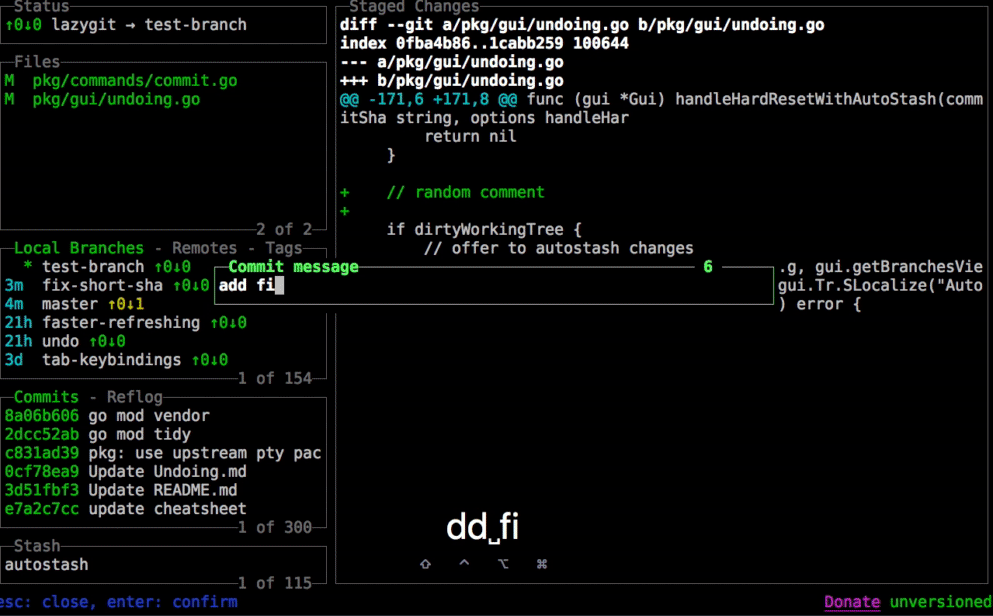993x616 pixels.
Task: Select the Command key icon in keystroke overlay
Action: pos(541,563)
